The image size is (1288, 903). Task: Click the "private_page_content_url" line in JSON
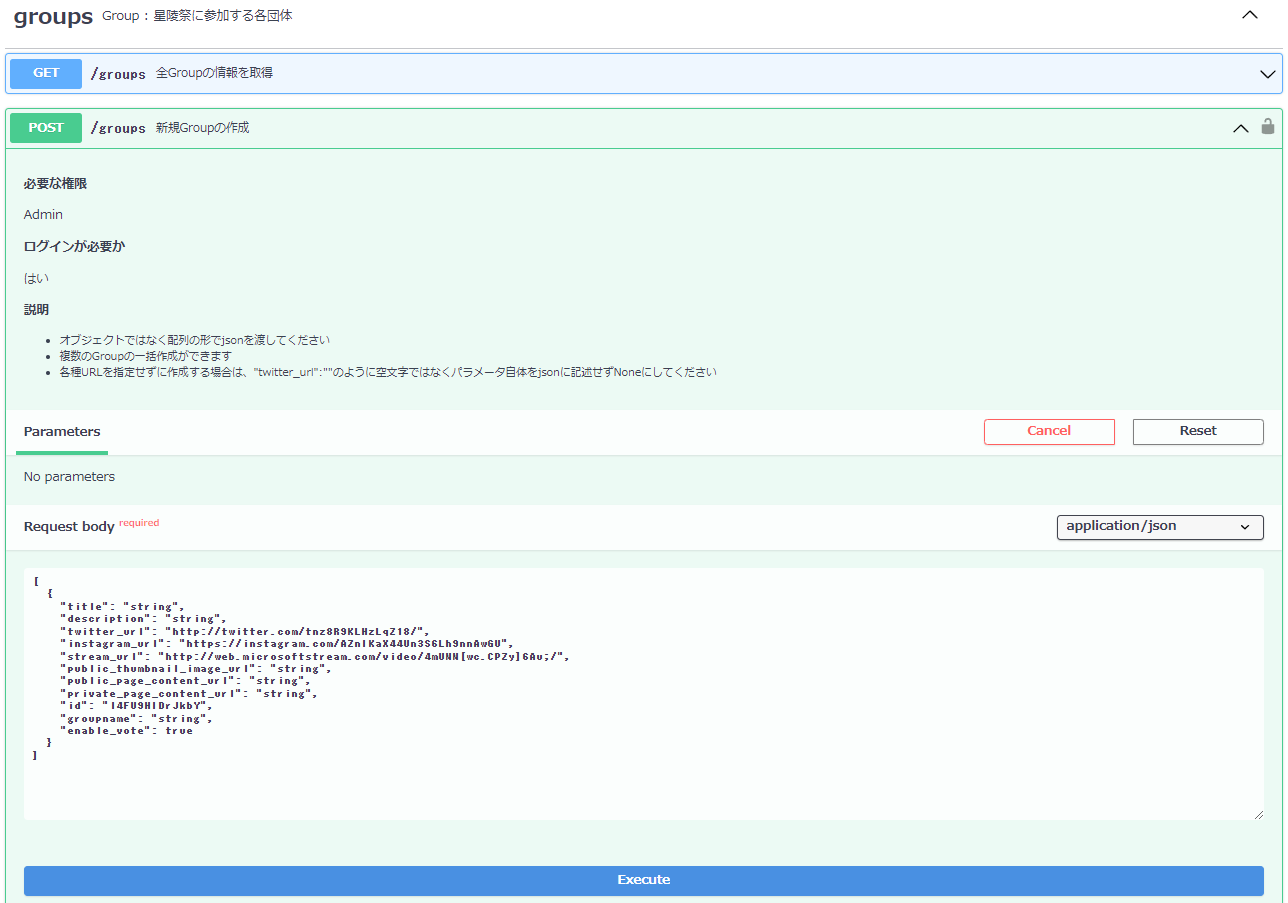(x=188, y=694)
